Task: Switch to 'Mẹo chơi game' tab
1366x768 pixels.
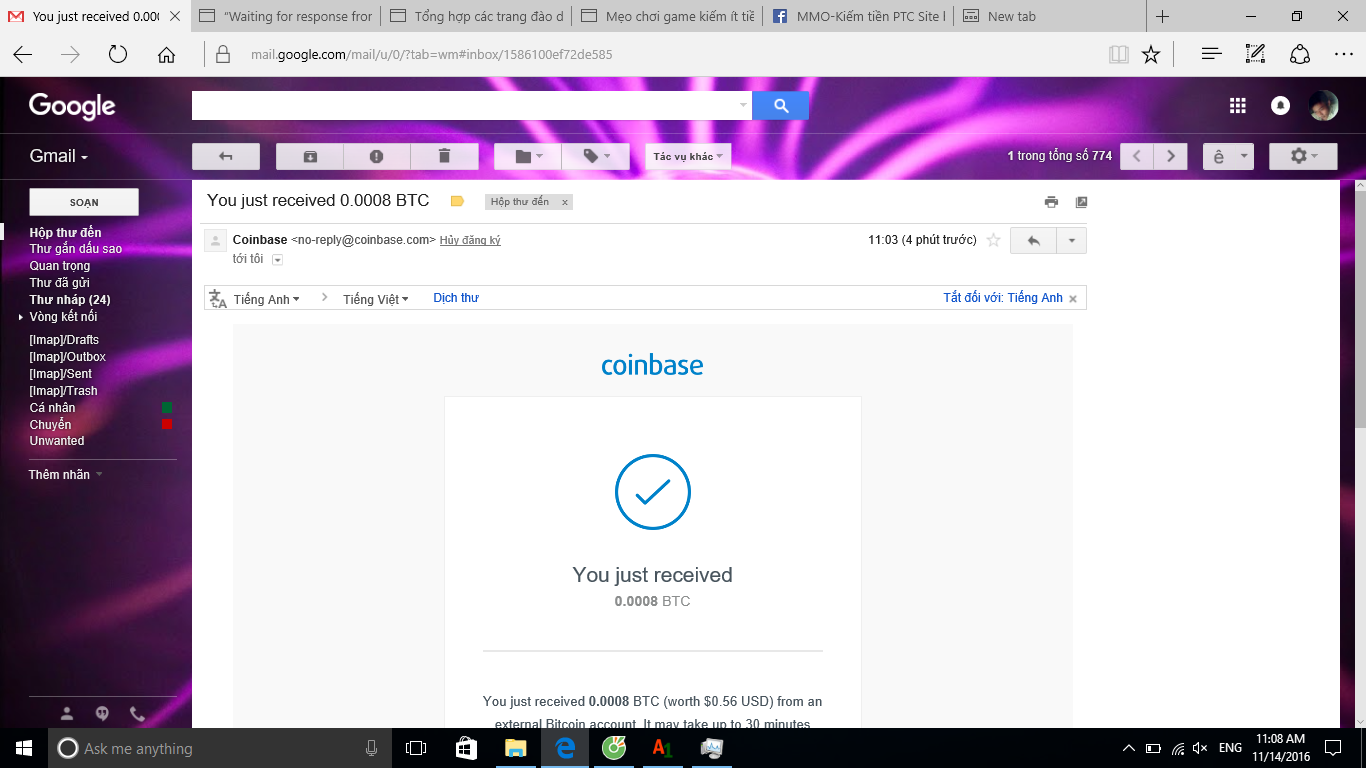Action: pos(668,16)
